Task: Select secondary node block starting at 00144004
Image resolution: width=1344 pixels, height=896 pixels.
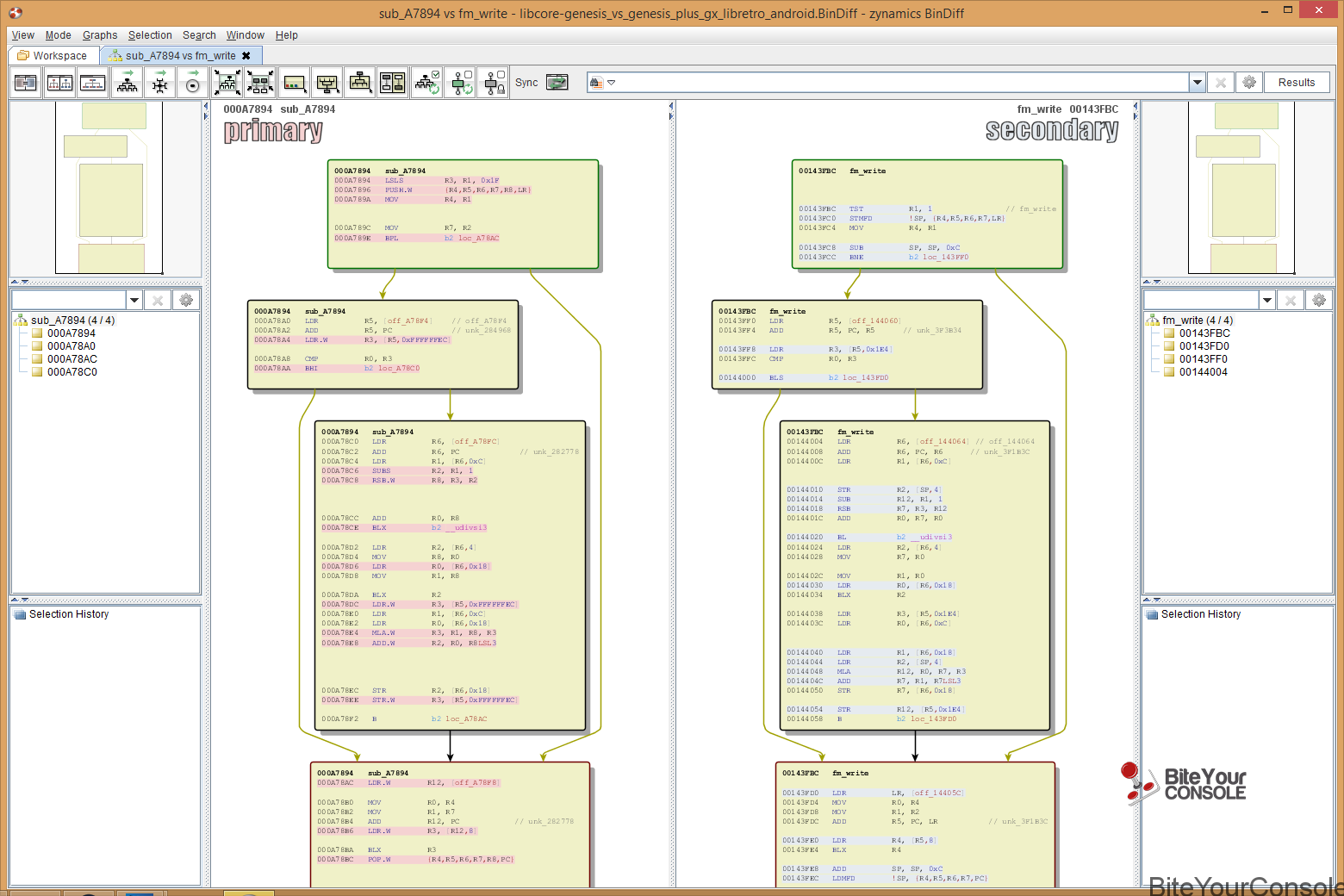Action: [914, 576]
